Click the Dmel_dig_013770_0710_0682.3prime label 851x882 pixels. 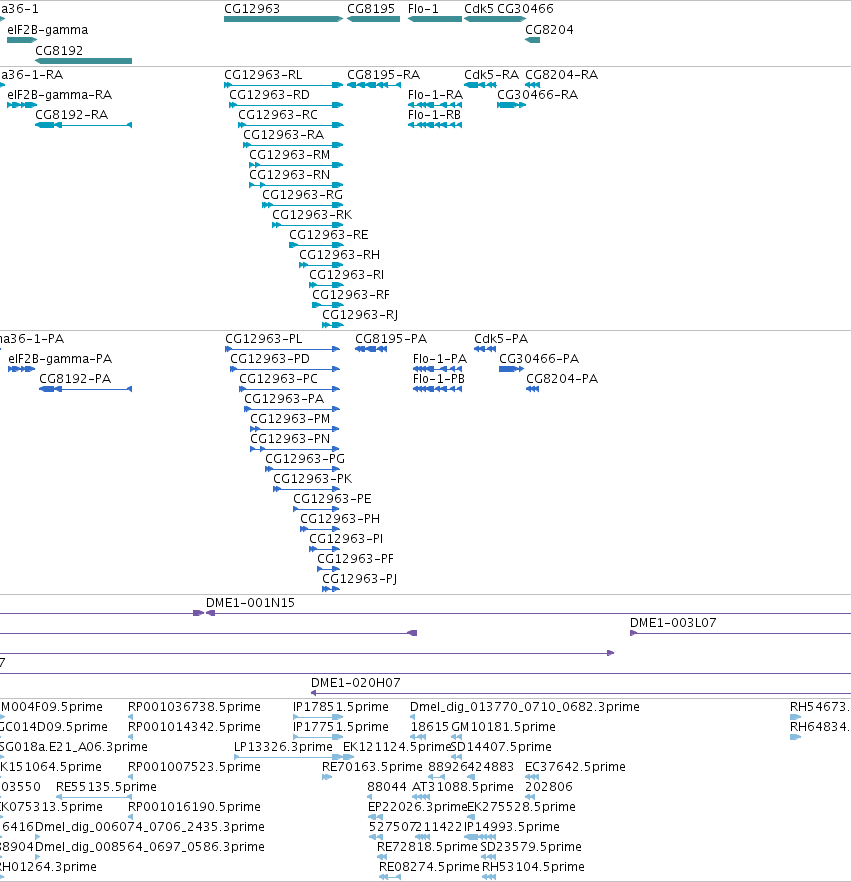pyautogui.click(x=524, y=706)
